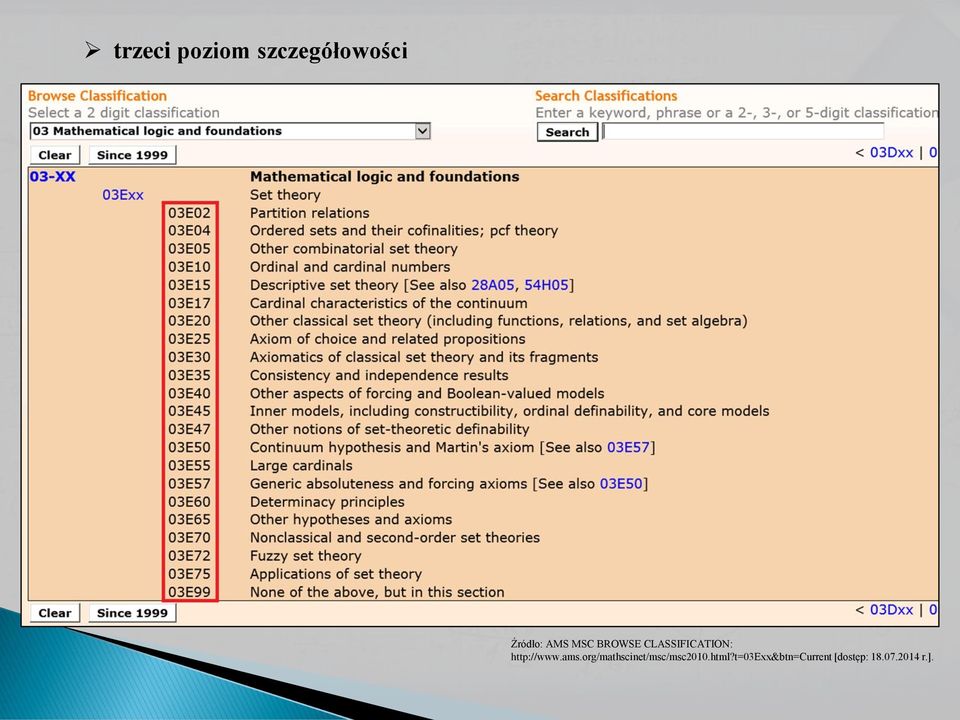Click the 'Mathematical logic and foundations' table heading
Screen dimensions: 960x720
pyautogui.click(x=384, y=176)
